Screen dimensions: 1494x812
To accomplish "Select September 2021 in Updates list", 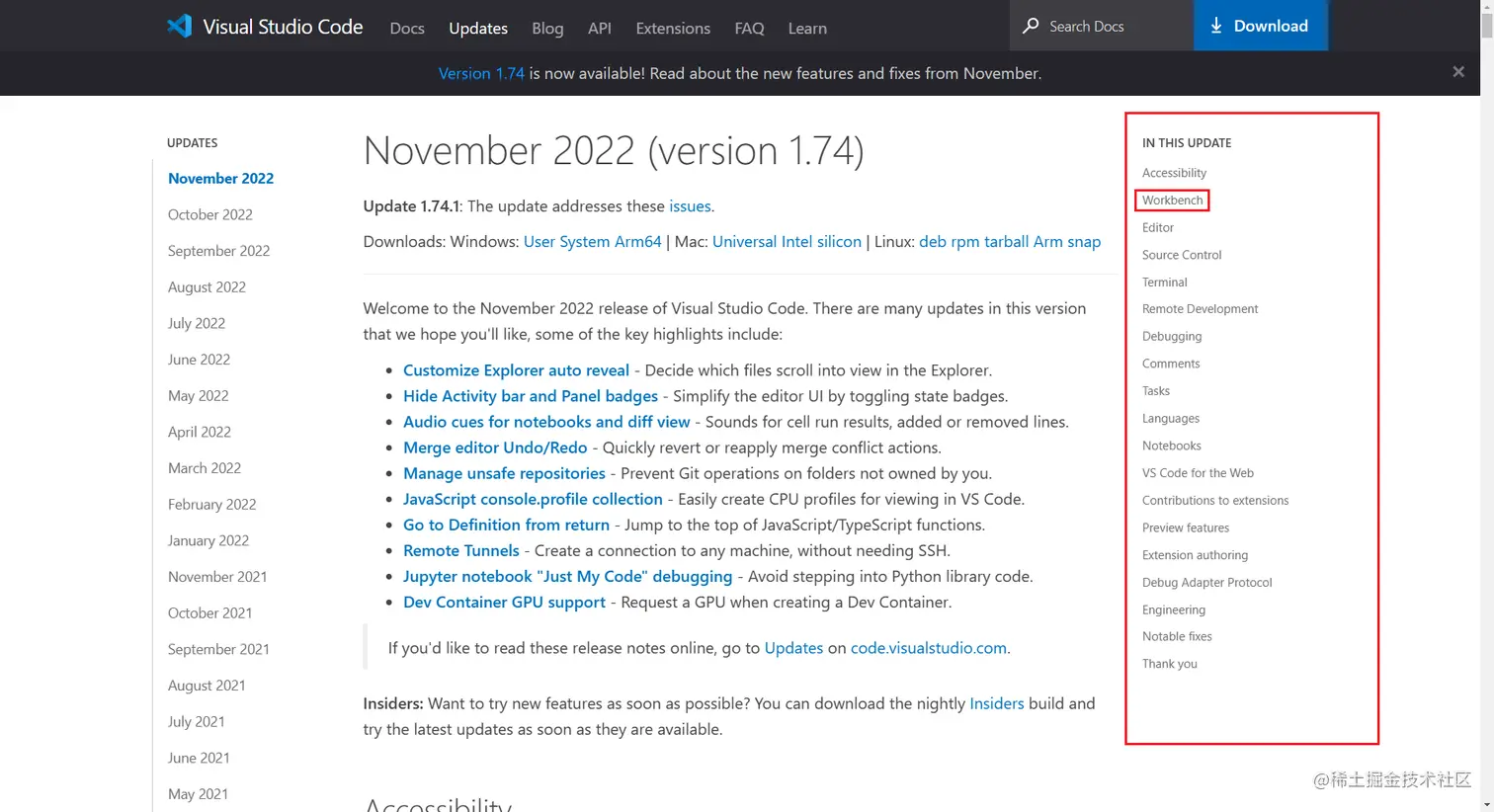I will (218, 649).
